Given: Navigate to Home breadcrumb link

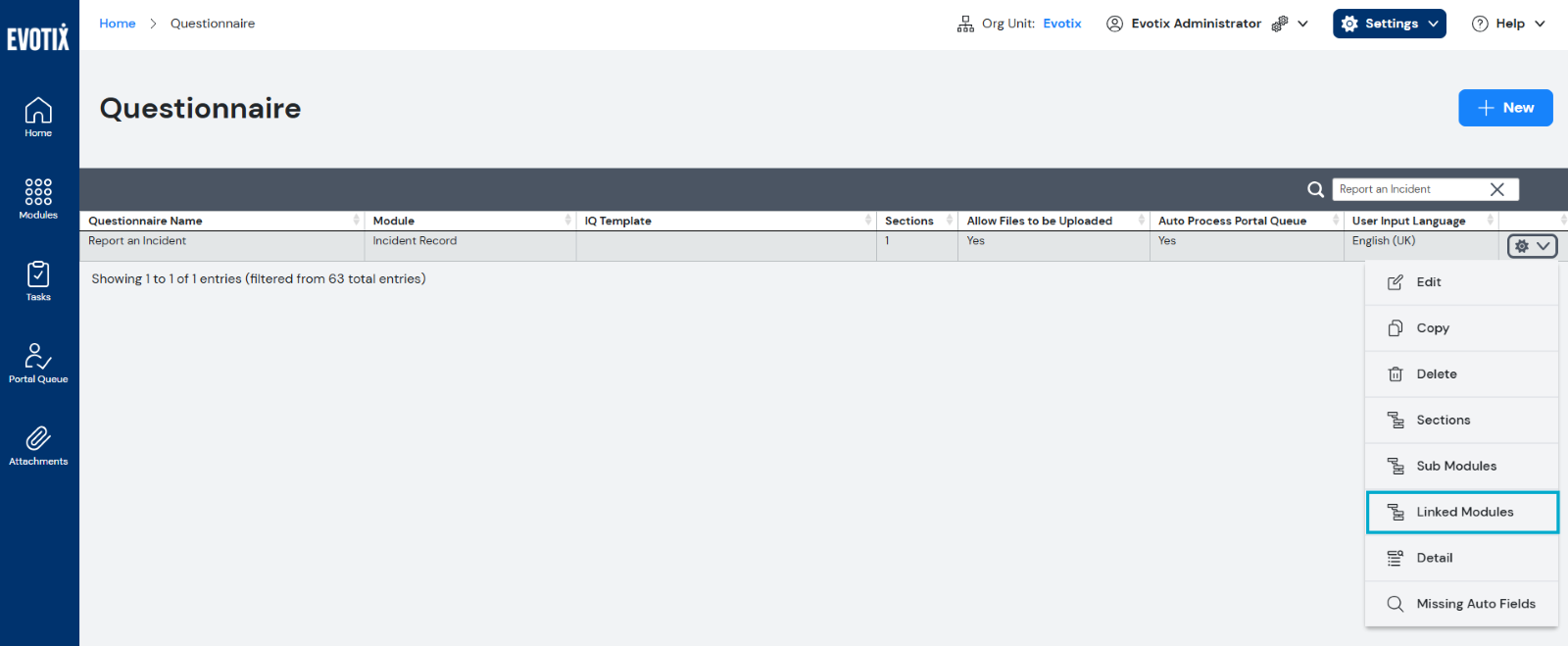Looking at the screenshot, I should pyautogui.click(x=117, y=24).
